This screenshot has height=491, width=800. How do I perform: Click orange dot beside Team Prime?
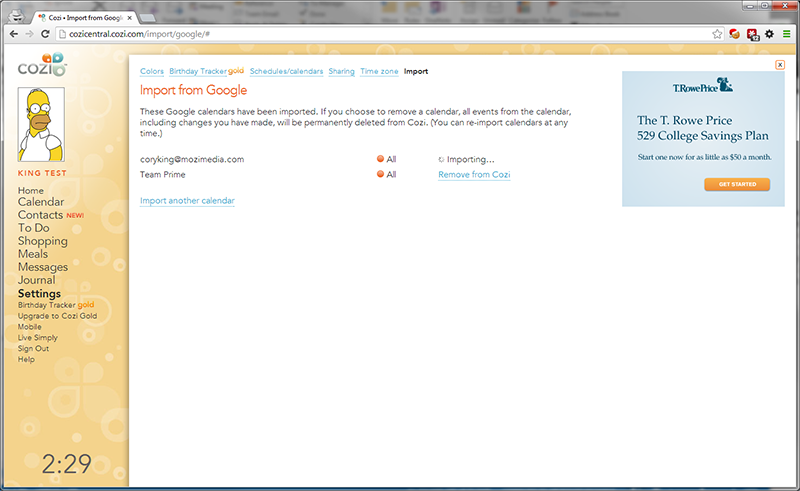point(380,175)
